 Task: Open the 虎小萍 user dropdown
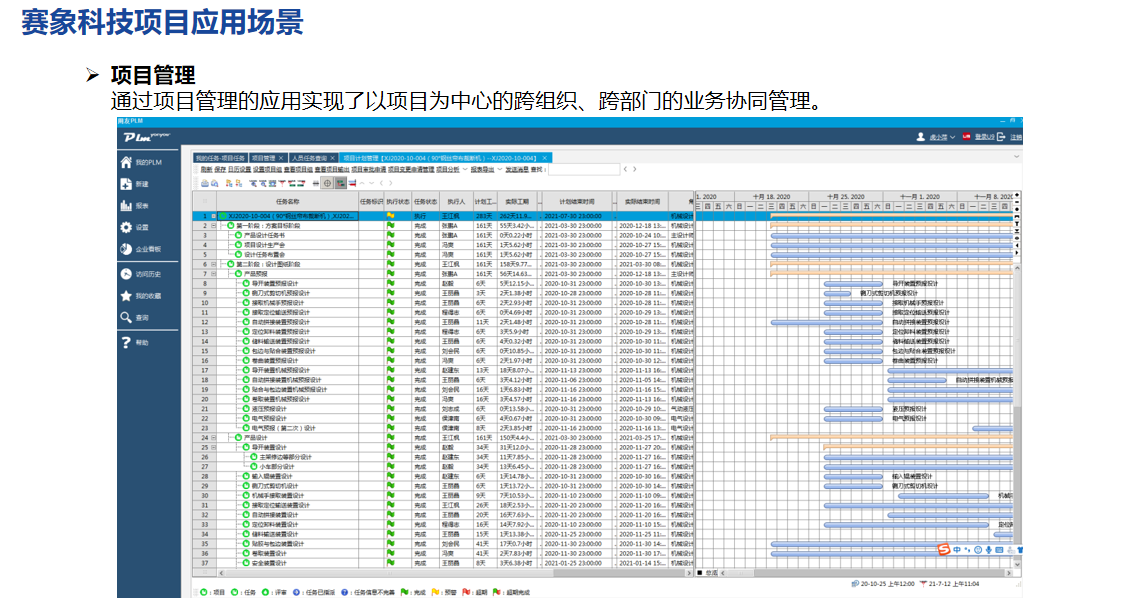click(x=935, y=137)
